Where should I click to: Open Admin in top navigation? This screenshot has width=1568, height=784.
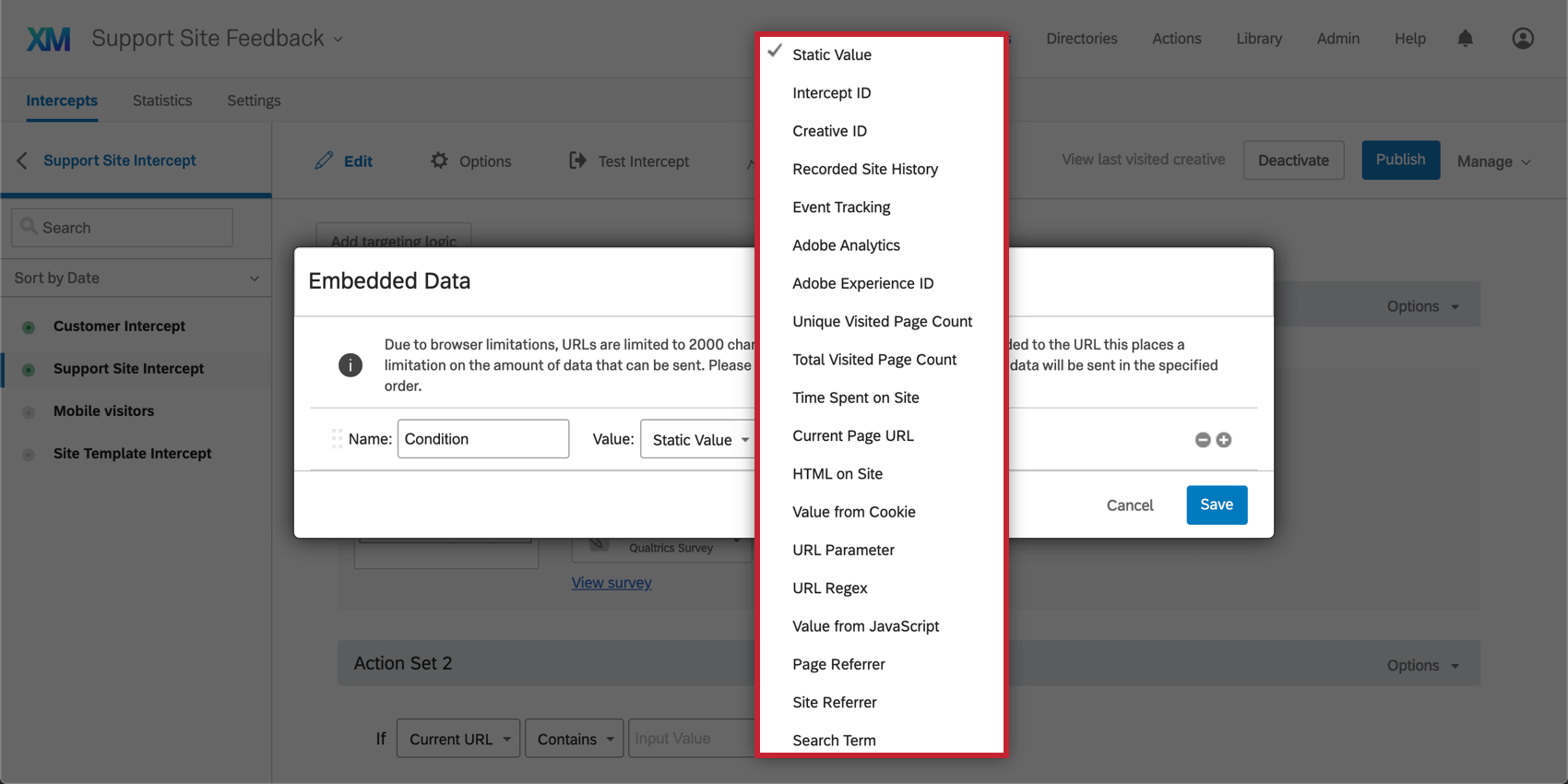(x=1338, y=39)
